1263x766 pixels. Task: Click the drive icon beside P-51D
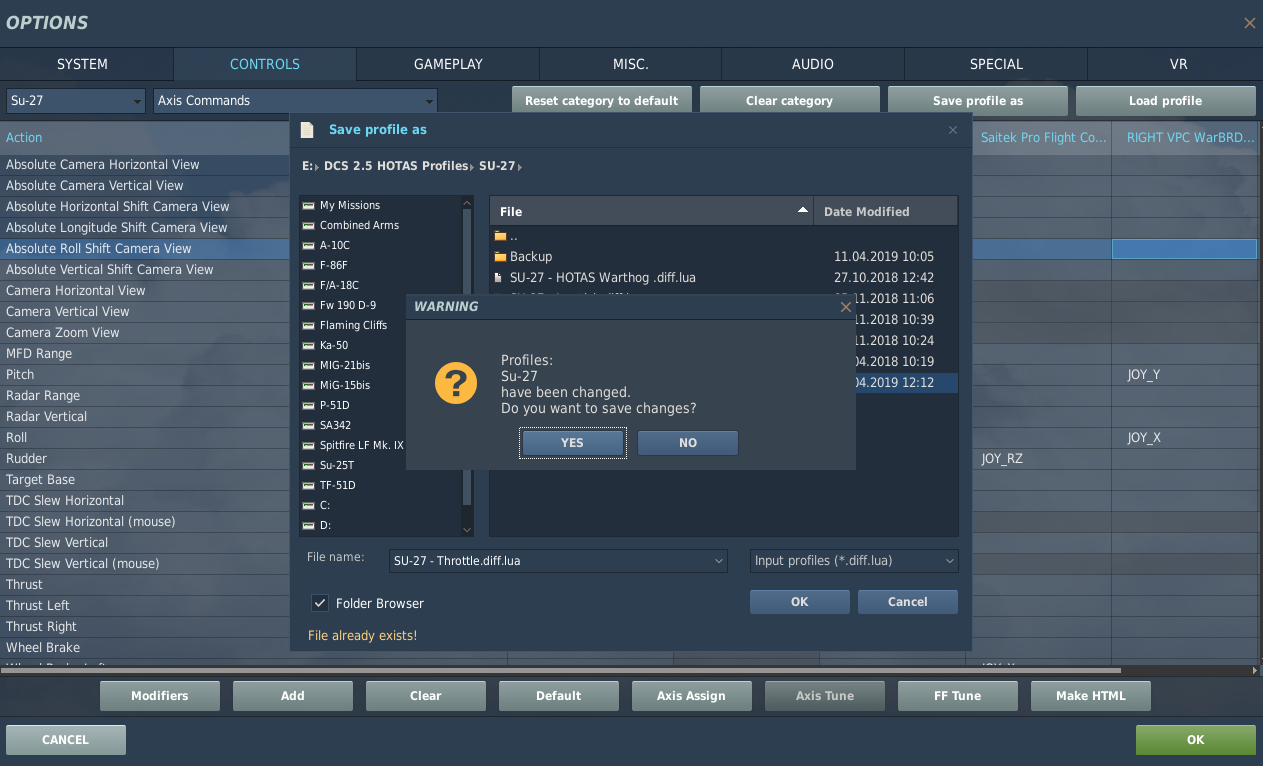pyautogui.click(x=309, y=405)
